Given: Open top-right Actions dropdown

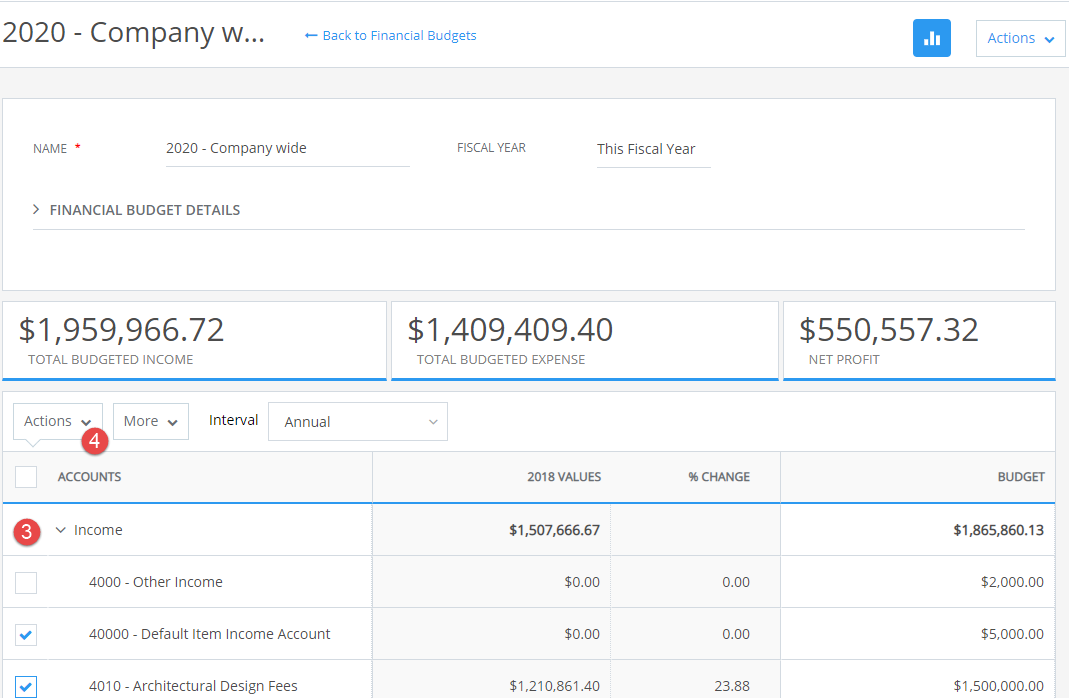Looking at the screenshot, I should pos(1021,38).
